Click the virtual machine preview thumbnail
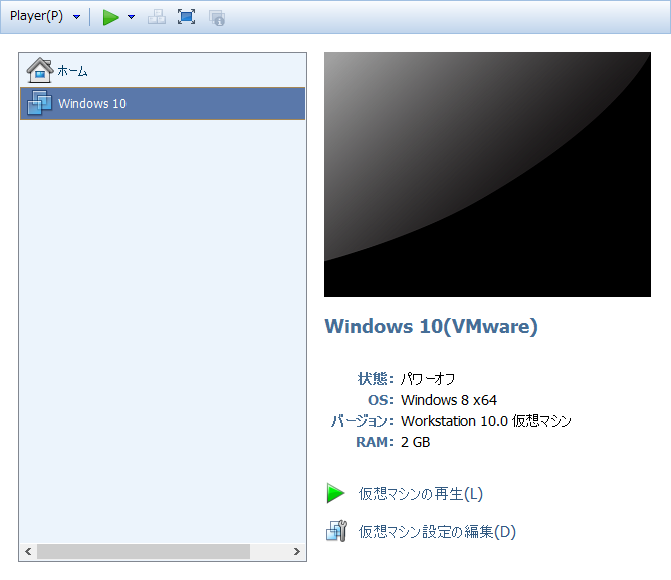 tap(487, 174)
